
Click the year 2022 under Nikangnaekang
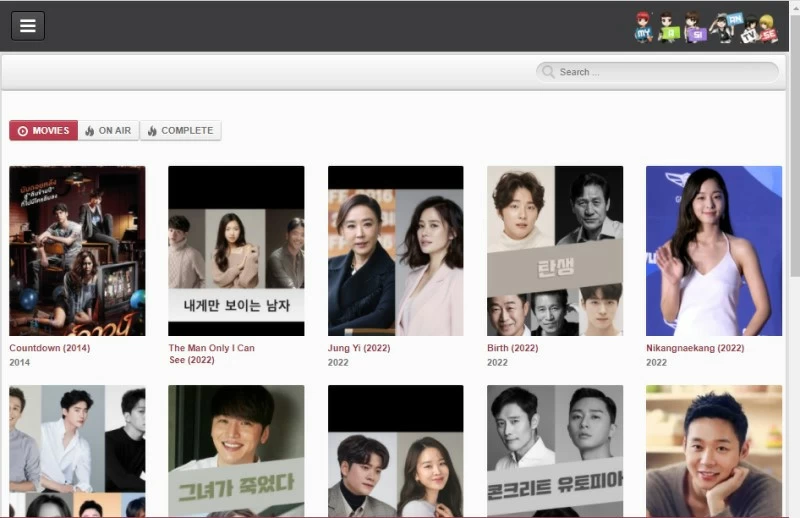coord(656,362)
